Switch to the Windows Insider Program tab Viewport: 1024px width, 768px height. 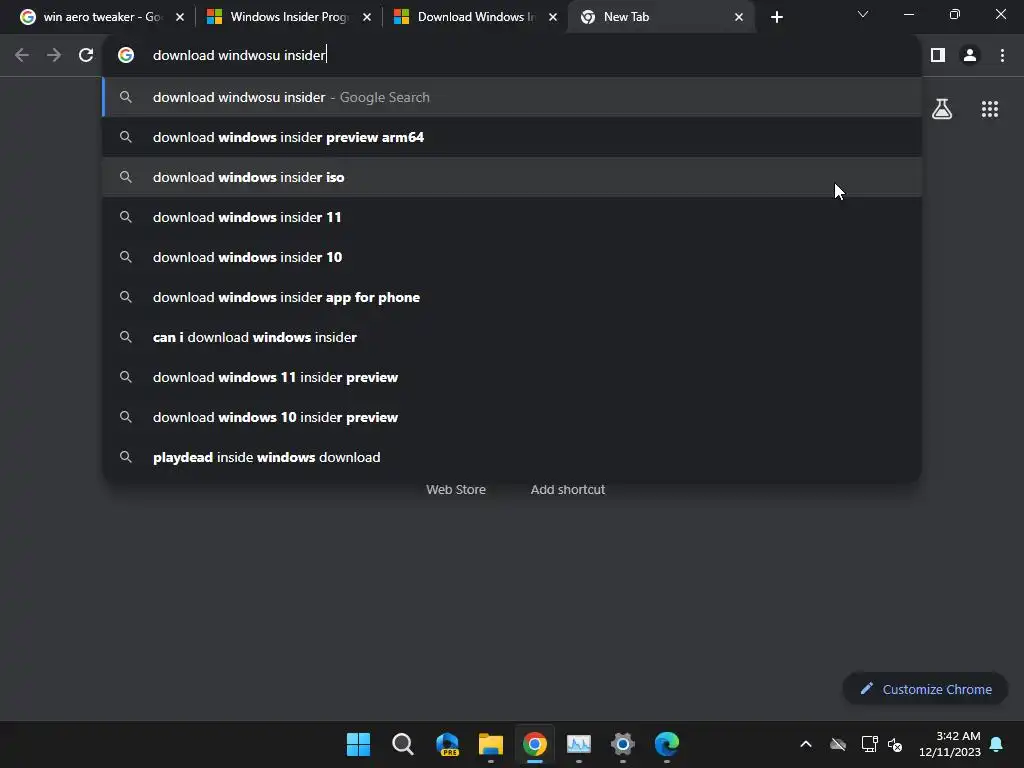click(x=289, y=17)
